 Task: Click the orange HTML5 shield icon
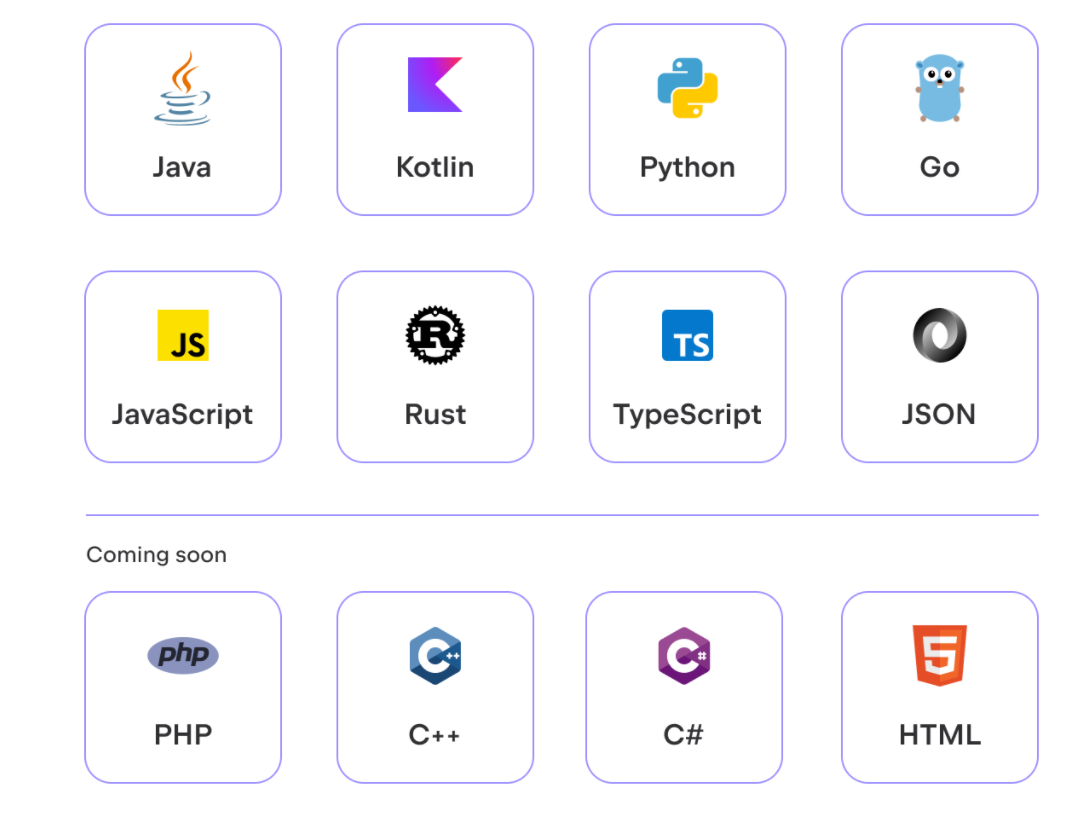point(939,657)
